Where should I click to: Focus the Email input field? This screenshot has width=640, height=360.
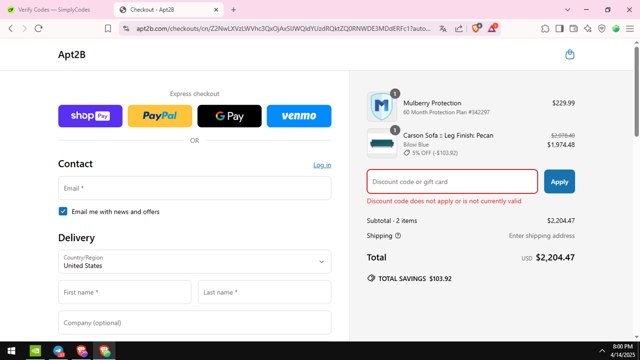click(195, 188)
